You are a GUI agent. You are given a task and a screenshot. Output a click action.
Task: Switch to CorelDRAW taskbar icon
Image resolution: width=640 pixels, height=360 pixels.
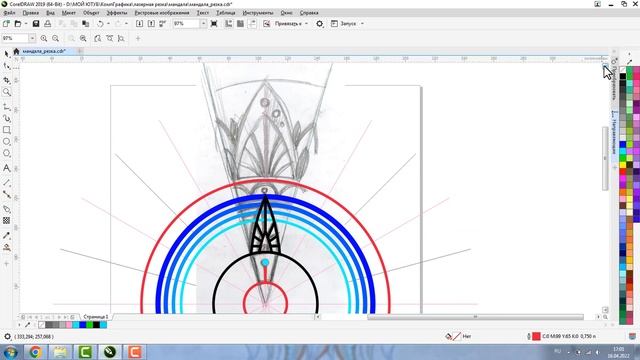pos(110,351)
